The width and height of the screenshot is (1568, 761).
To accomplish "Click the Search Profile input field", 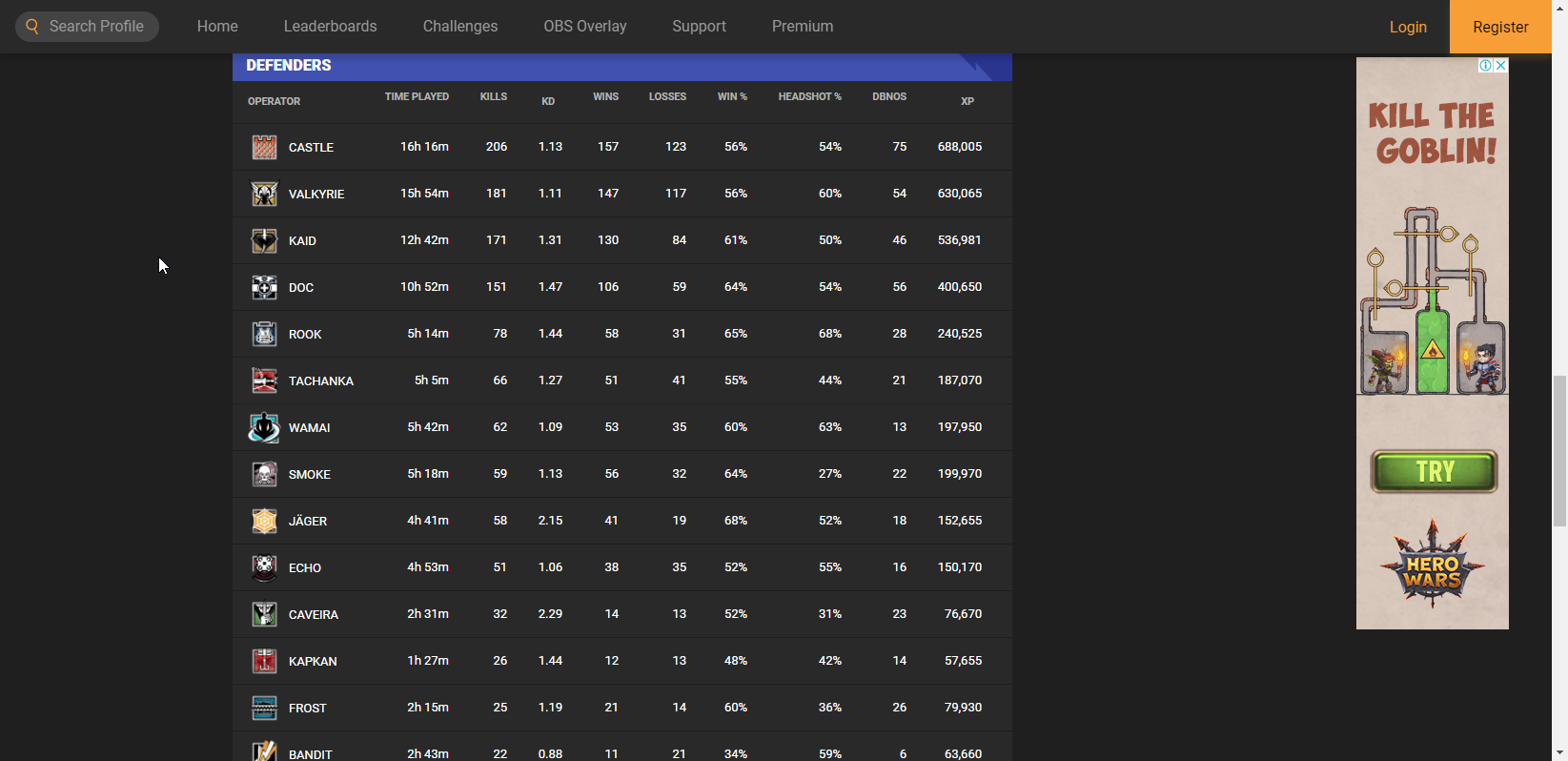I will (x=95, y=27).
